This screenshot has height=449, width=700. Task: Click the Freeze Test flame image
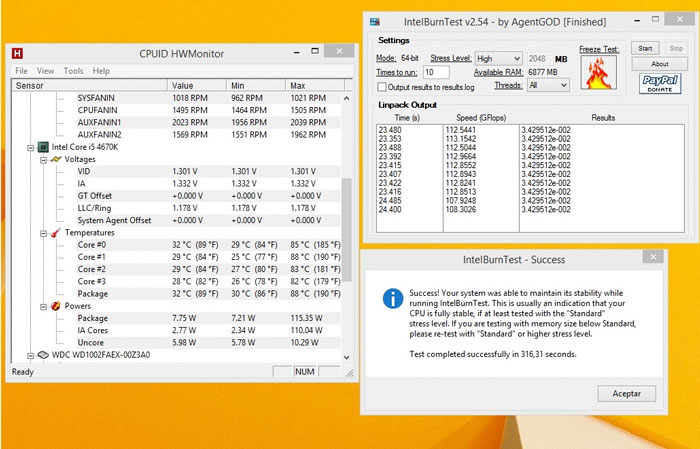[x=599, y=72]
